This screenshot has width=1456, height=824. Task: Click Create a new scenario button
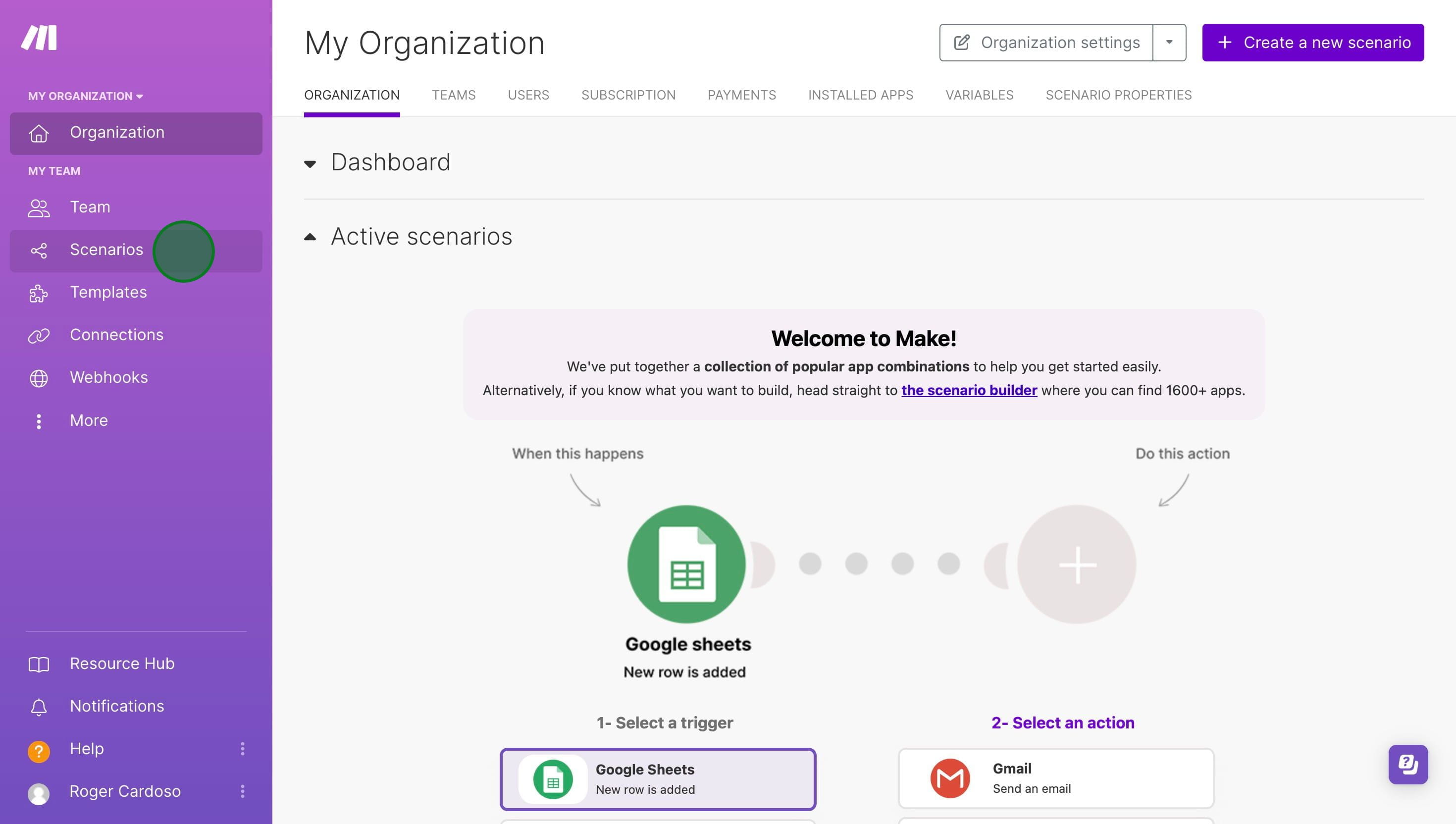click(x=1313, y=43)
